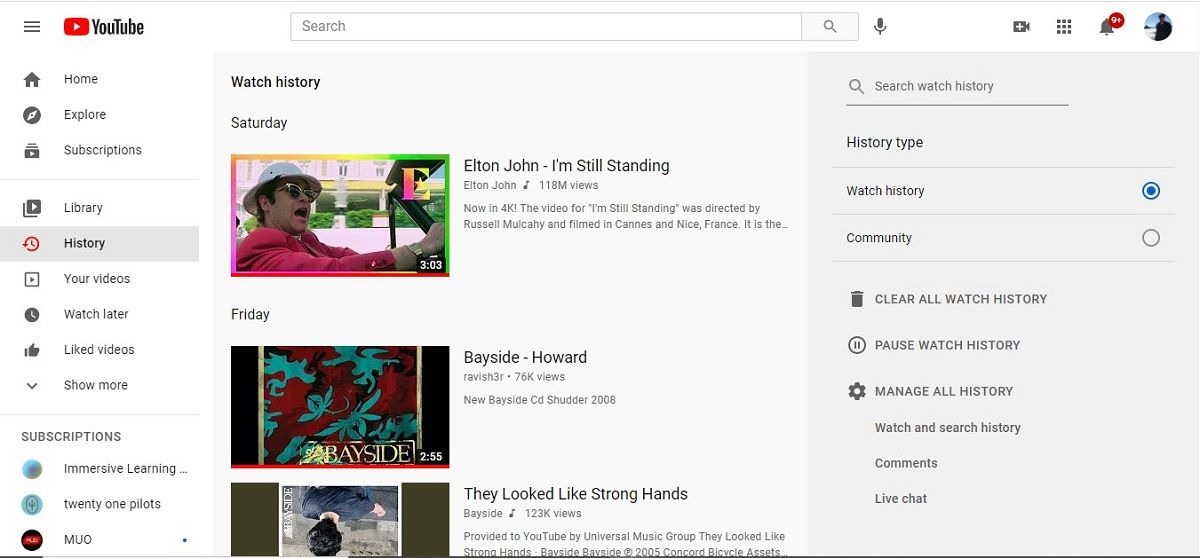The height and width of the screenshot is (558, 1200).
Task: Click the Explore compass icon
Action: click(x=32, y=115)
